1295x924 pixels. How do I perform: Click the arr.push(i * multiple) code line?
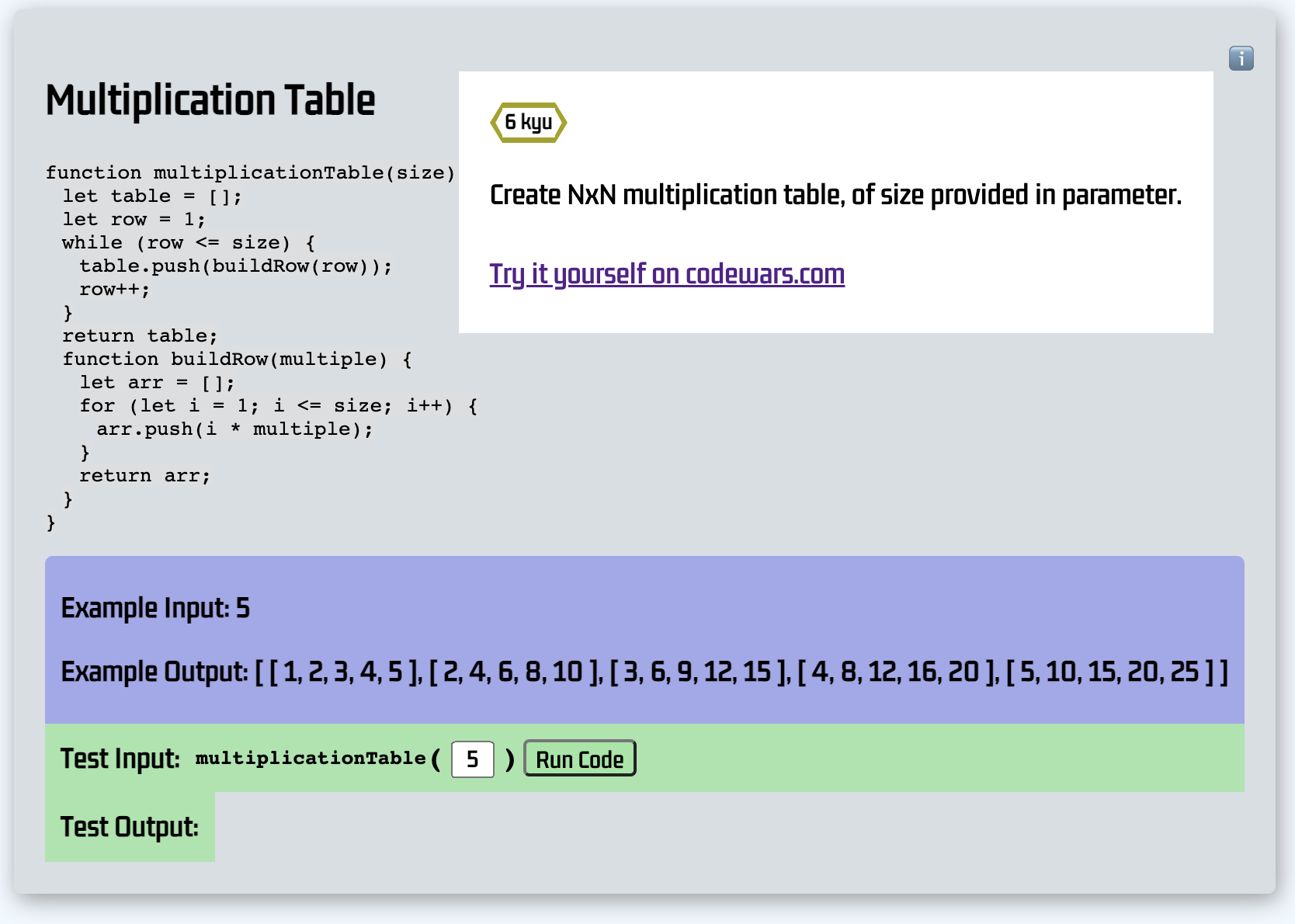(234, 429)
